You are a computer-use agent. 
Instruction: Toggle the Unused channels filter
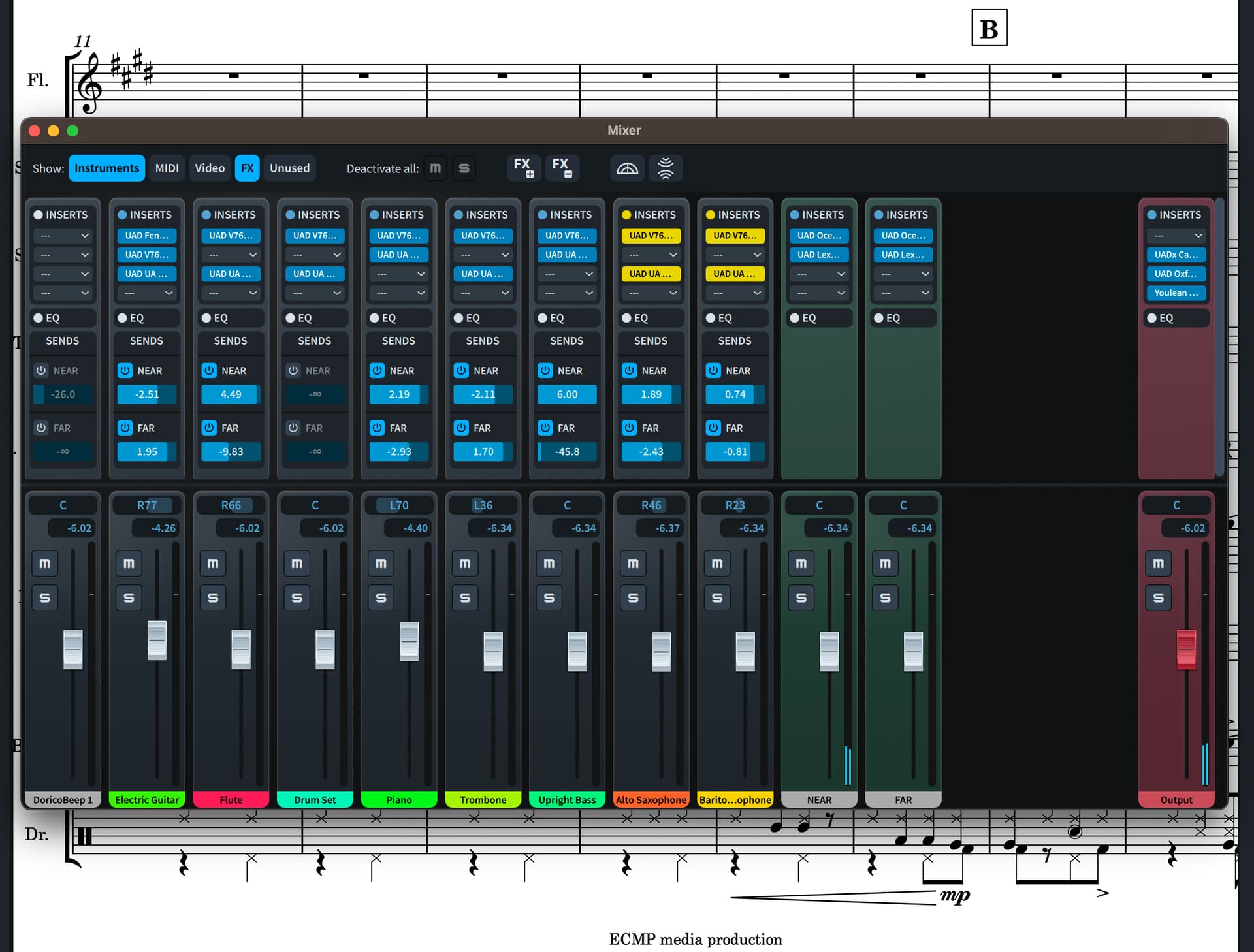tap(289, 168)
